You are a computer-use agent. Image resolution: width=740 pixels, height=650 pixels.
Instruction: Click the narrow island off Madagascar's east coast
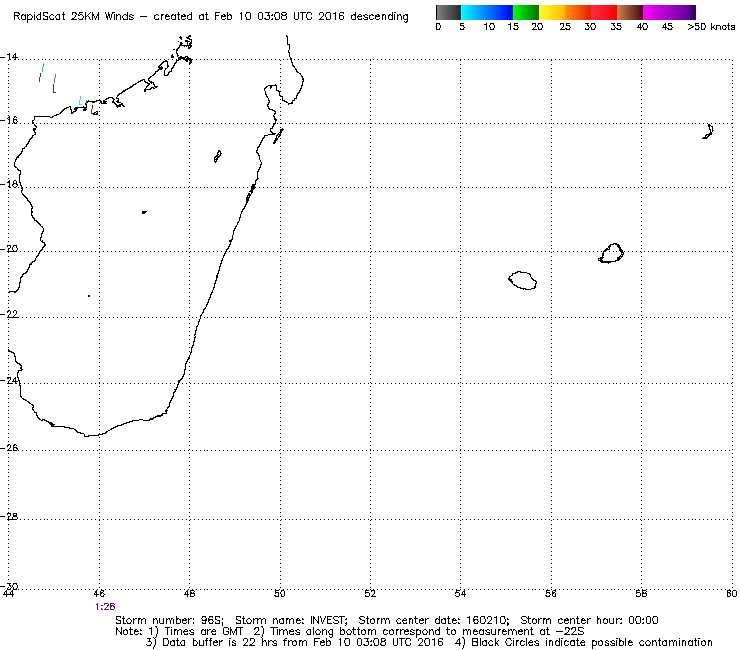pyautogui.click(x=278, y=136)
